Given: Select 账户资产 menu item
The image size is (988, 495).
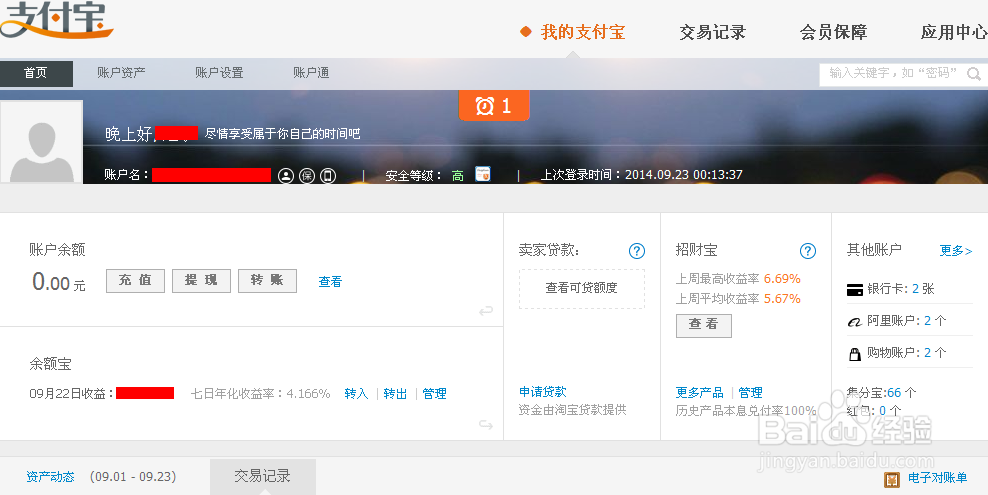Looking at the screenshot, I should [121, 73].
